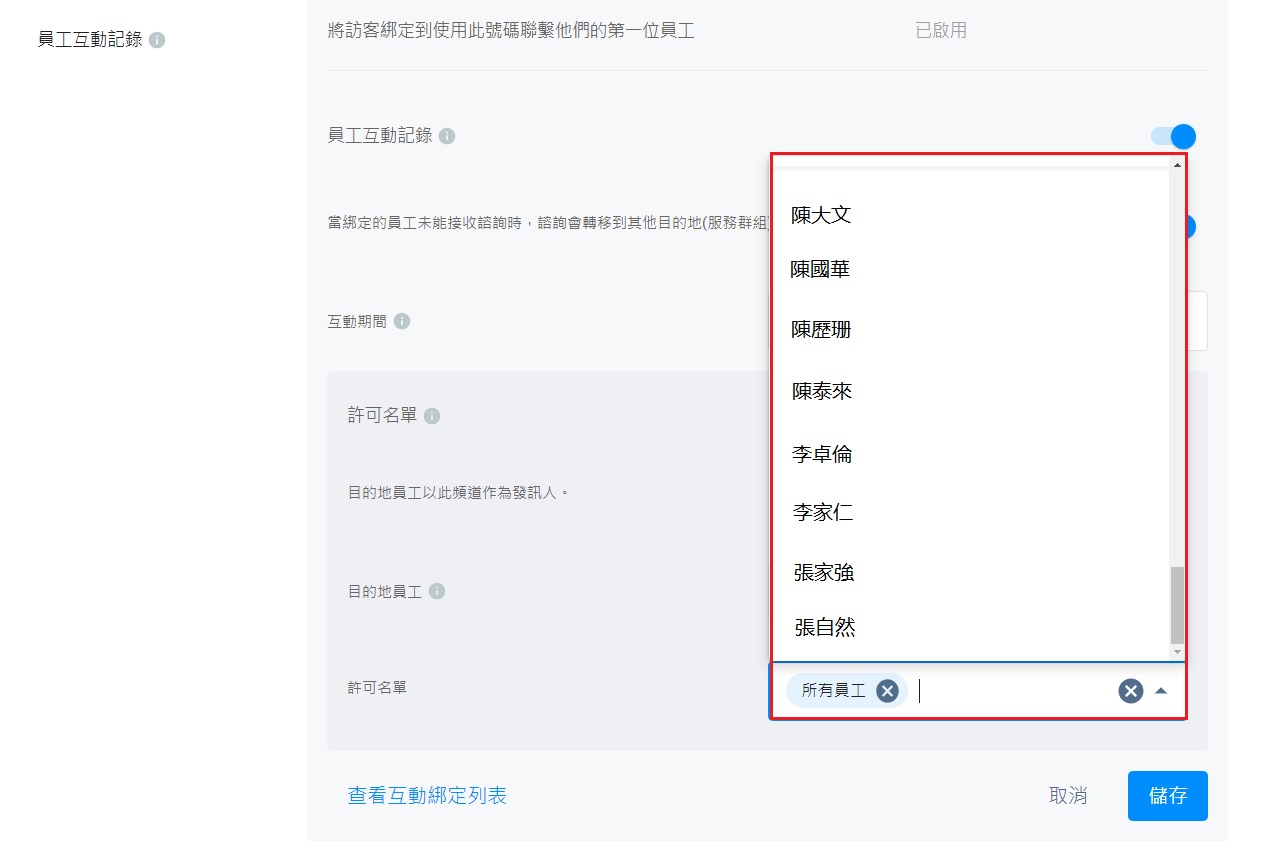Pick 張自然 from the dropdown options
The image size is (1263, 849).
(x=825, y=628)
